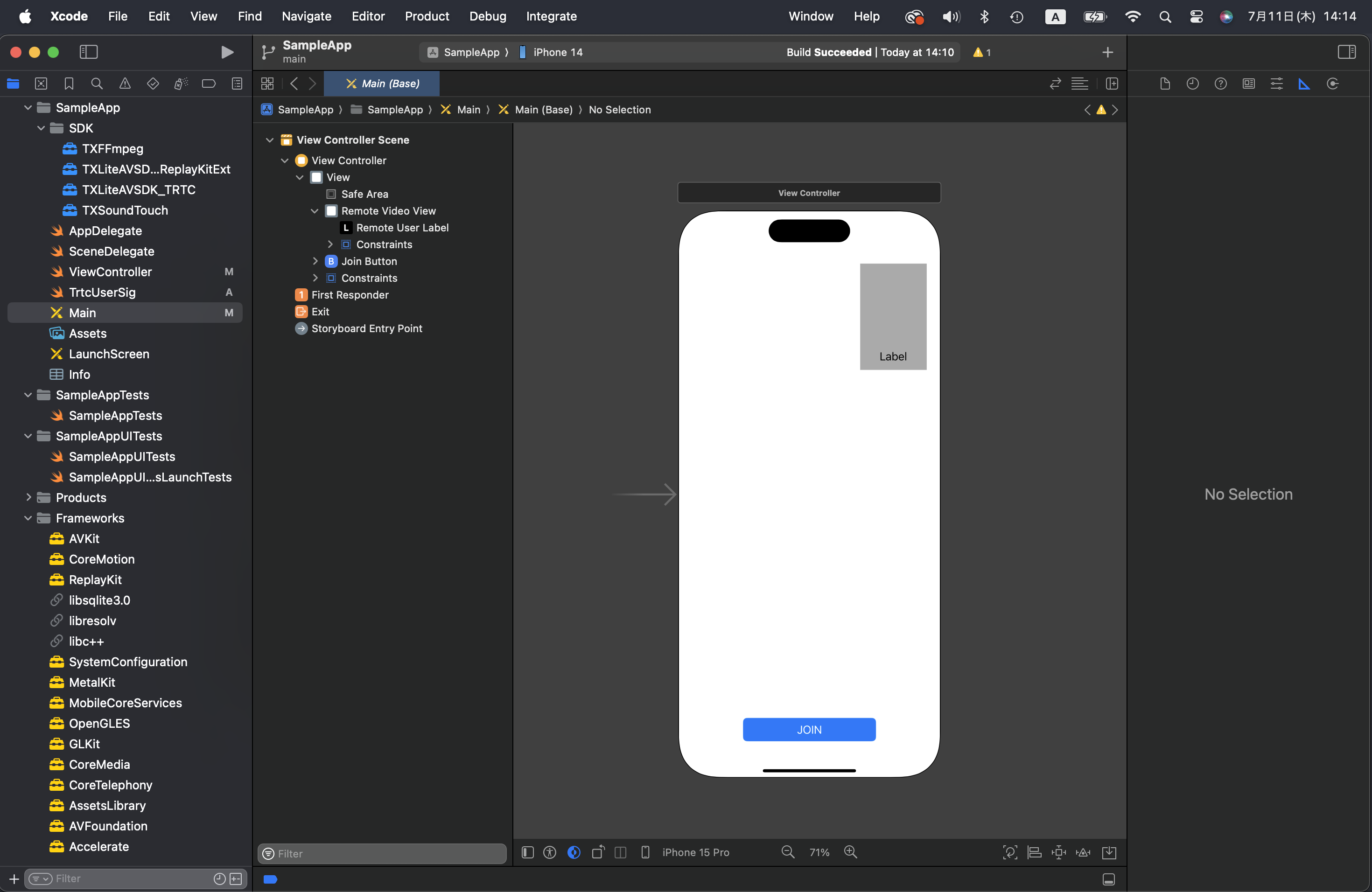Collapse the SDK folder

pyautogui.click(x=41, y=128)
